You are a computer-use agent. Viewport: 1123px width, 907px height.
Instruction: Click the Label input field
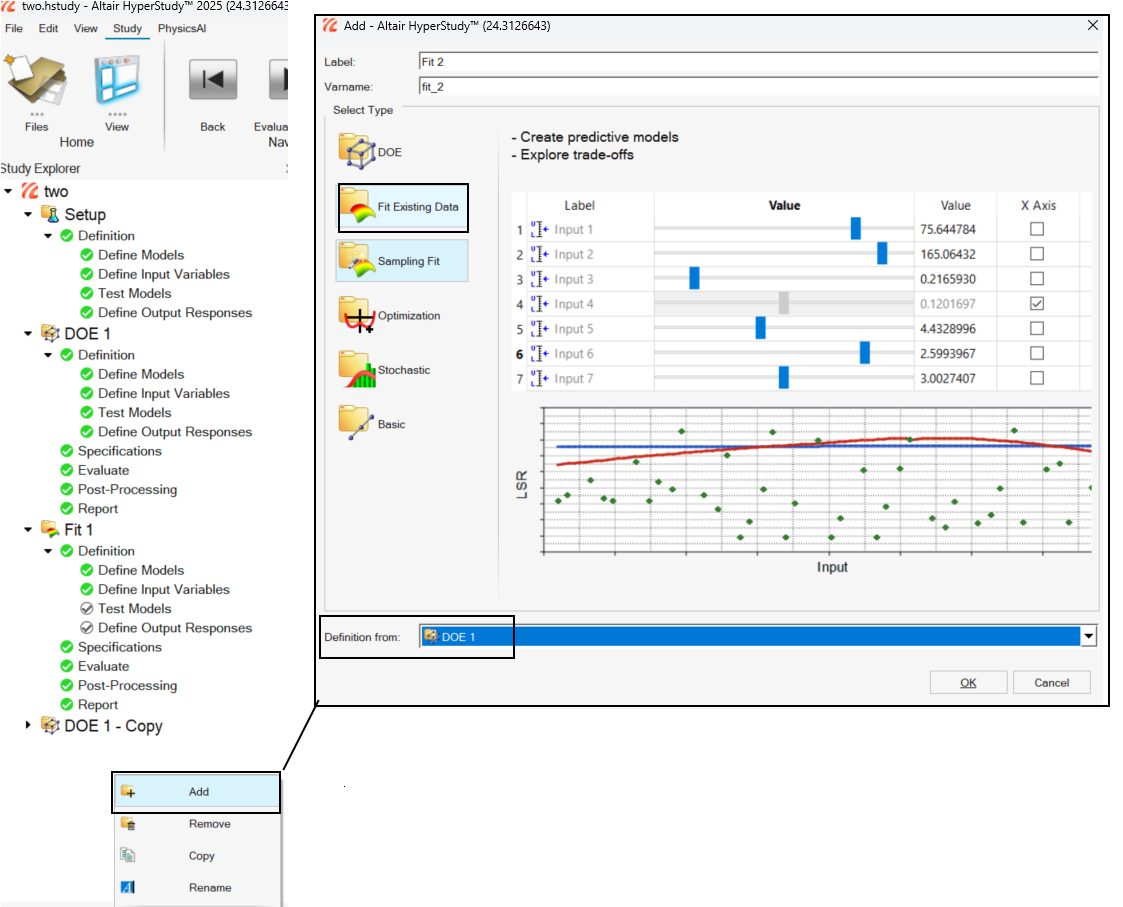758,62
